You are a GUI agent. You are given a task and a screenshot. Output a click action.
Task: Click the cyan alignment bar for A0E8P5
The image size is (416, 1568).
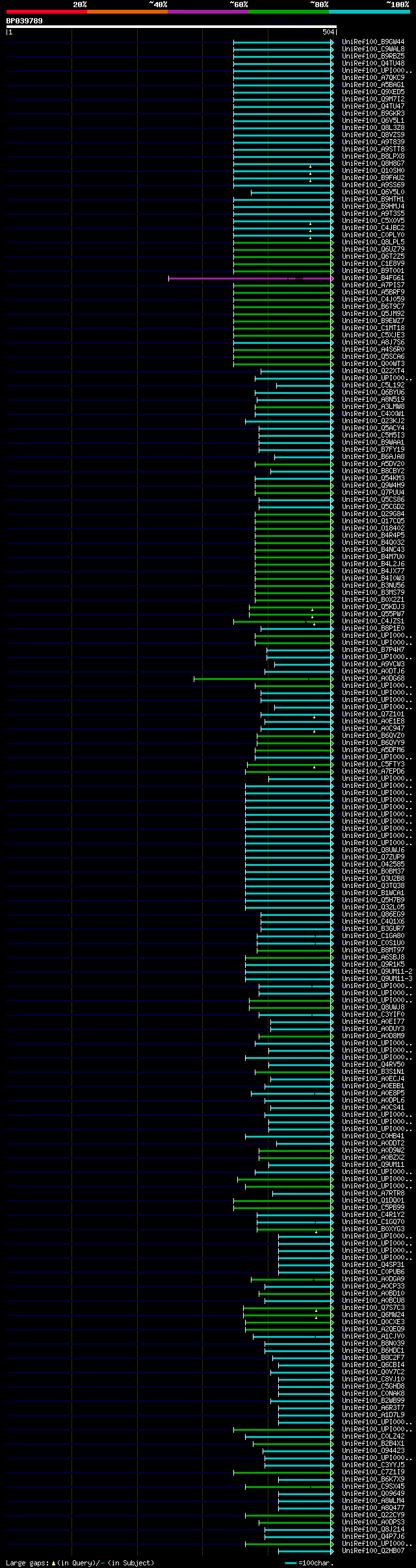[x=292, y=1093]
